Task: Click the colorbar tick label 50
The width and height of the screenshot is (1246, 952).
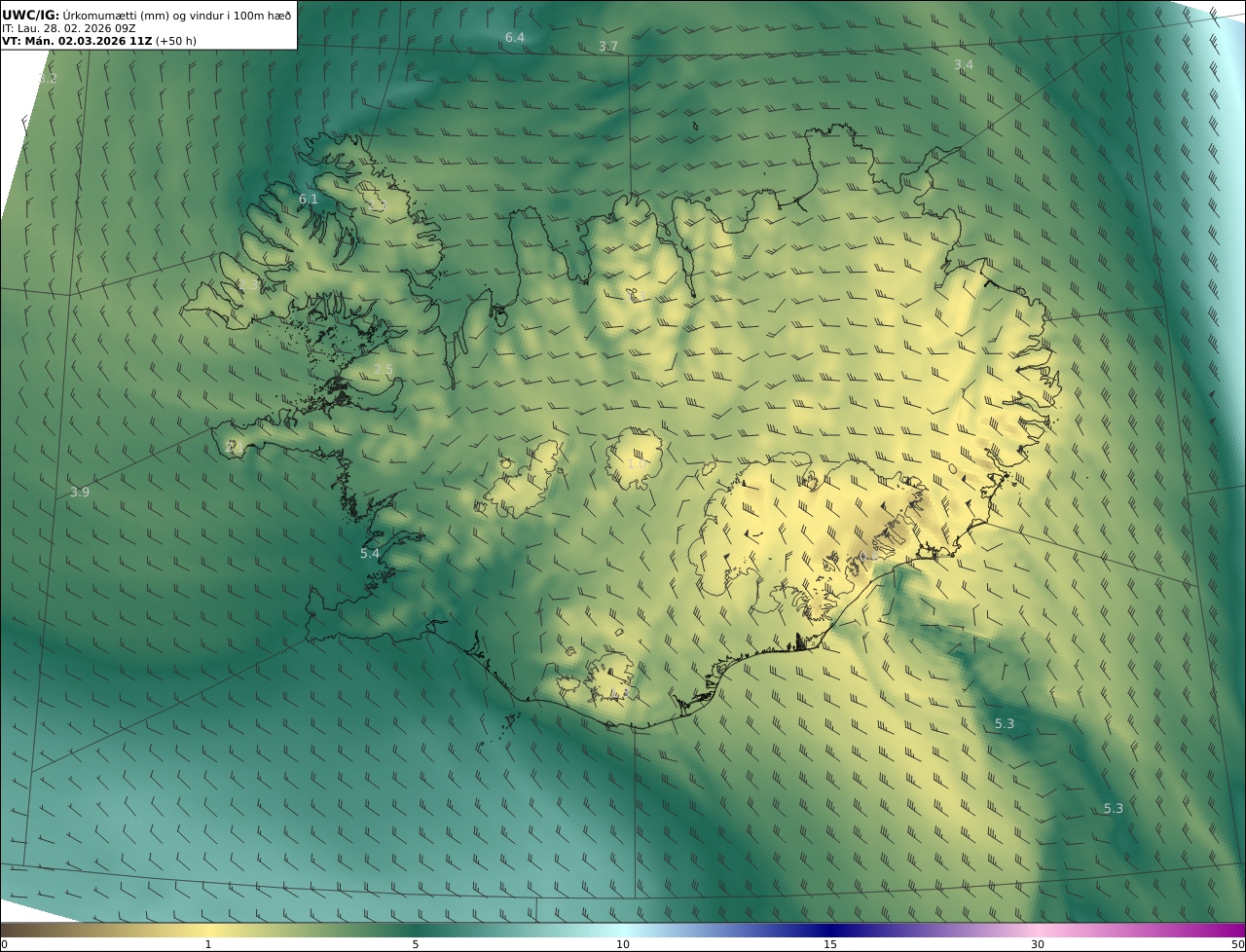Action: pos(1237,944)
